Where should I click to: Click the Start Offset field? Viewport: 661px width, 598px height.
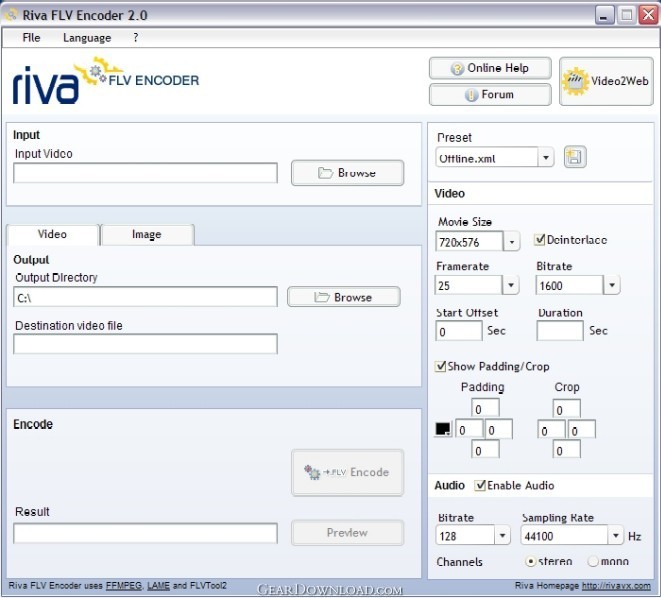click(459, 331)
